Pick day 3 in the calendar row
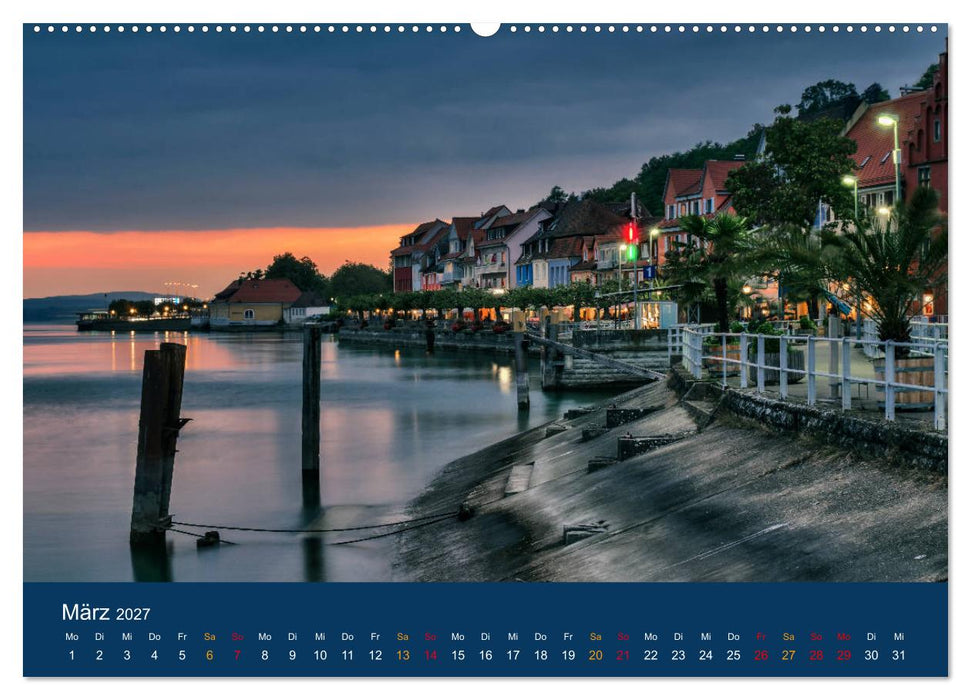971x700 pixels. (127, 655)
